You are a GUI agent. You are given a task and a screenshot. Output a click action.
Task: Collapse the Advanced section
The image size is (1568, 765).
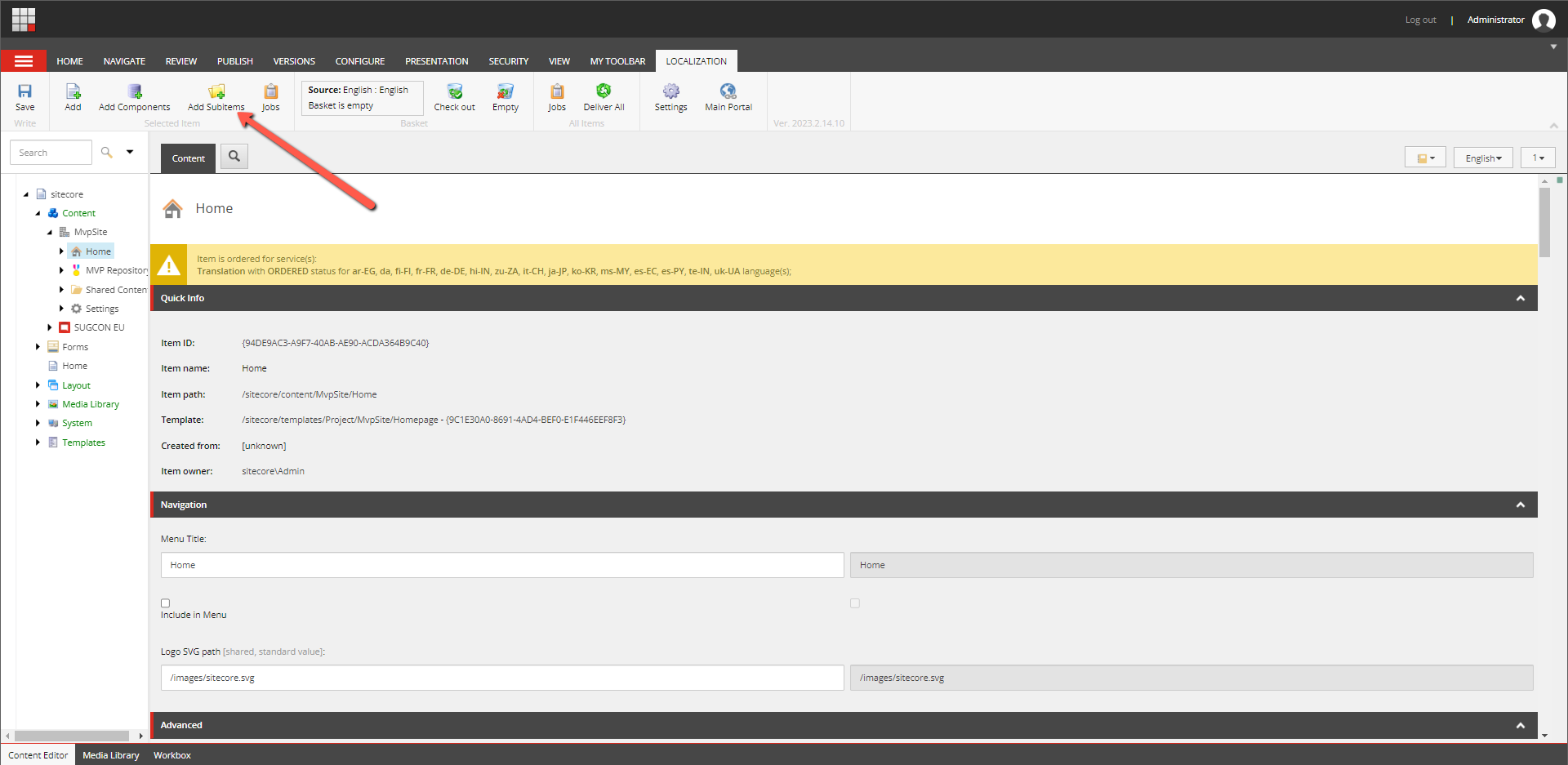click(1521, 725)
